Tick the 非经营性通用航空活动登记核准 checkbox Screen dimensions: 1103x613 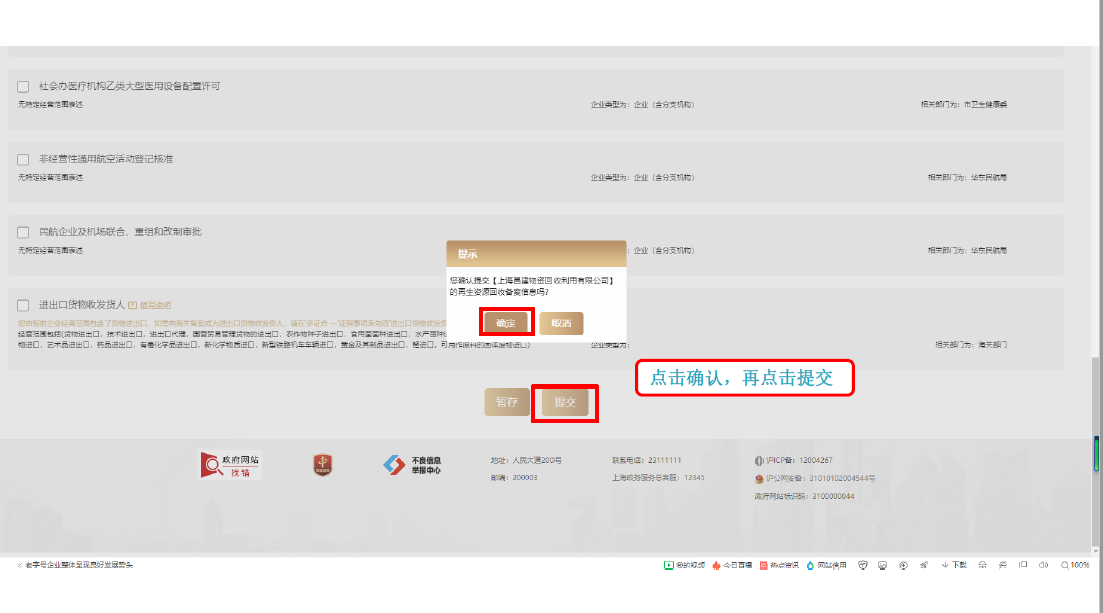(x=23, y=159)
